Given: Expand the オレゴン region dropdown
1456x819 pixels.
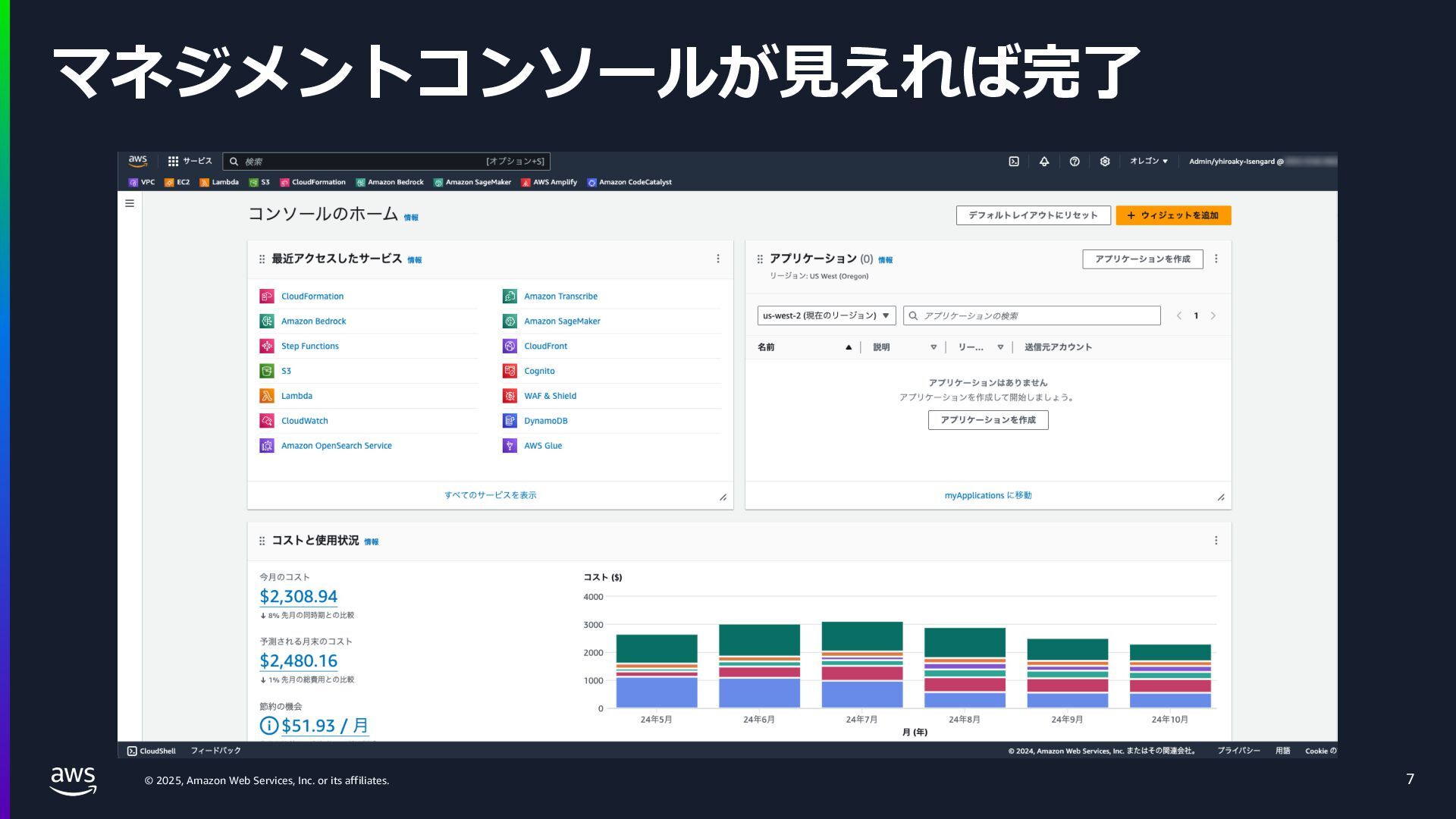Looking at the screenshot, I should pyautogui.click(x=1149, y=162).
